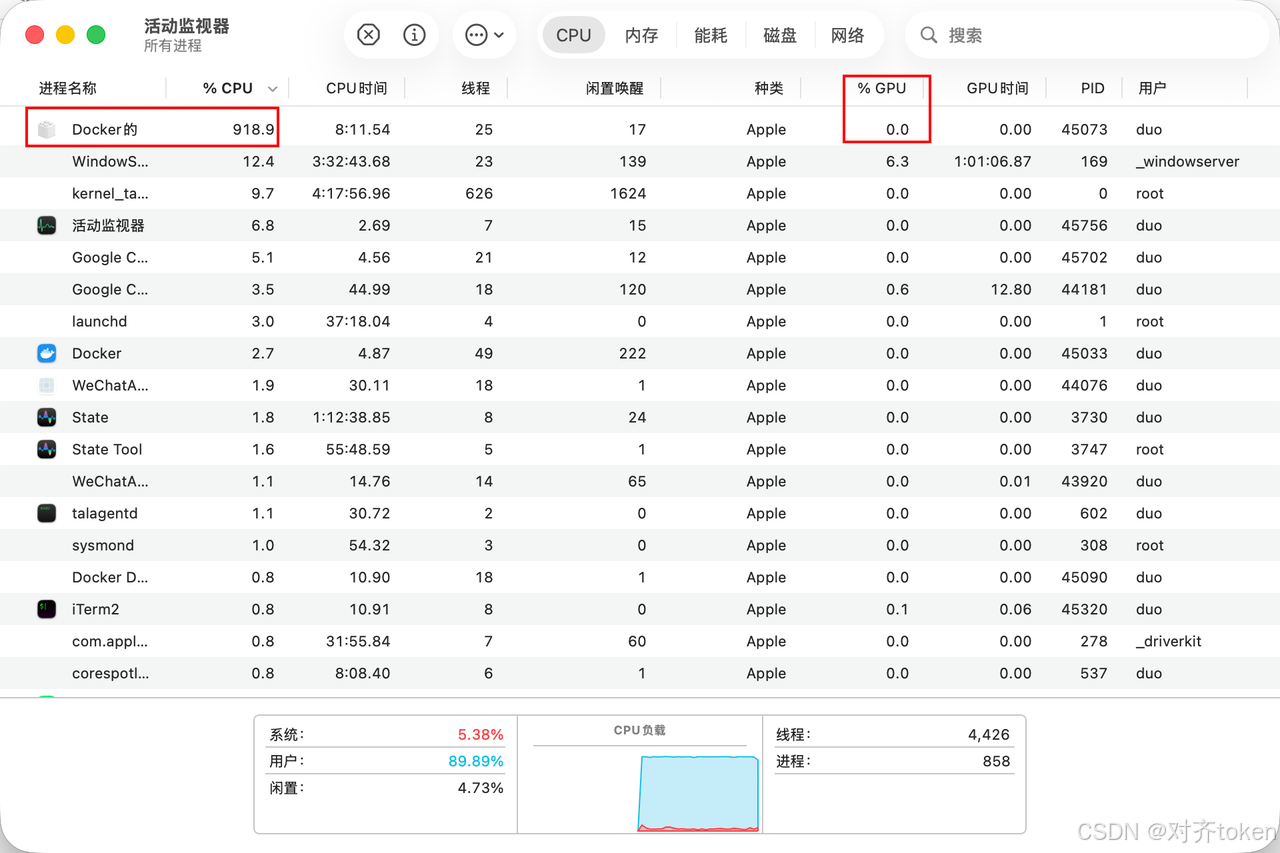Expand the more options ellipsis menu
Image resolution: width=1280 pixels, height=853 pixels.
click(484, 35)
